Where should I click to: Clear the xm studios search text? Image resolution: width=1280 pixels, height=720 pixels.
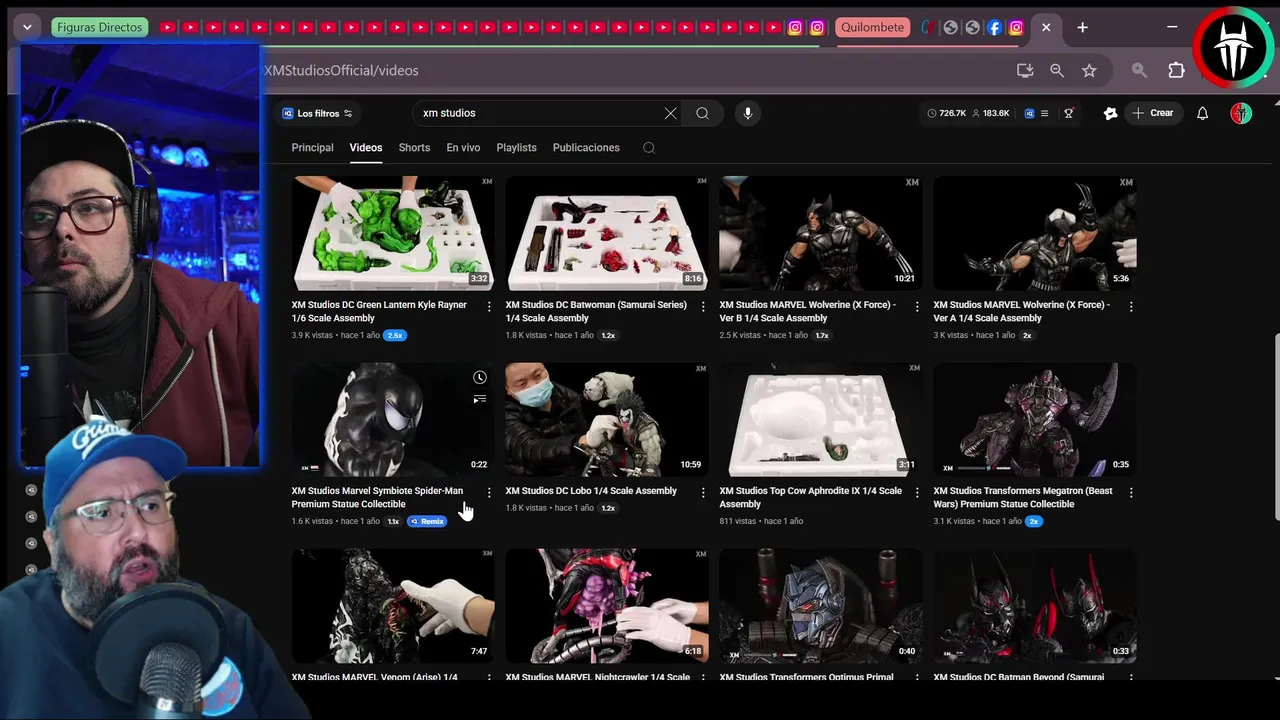(x=670, y=114)
